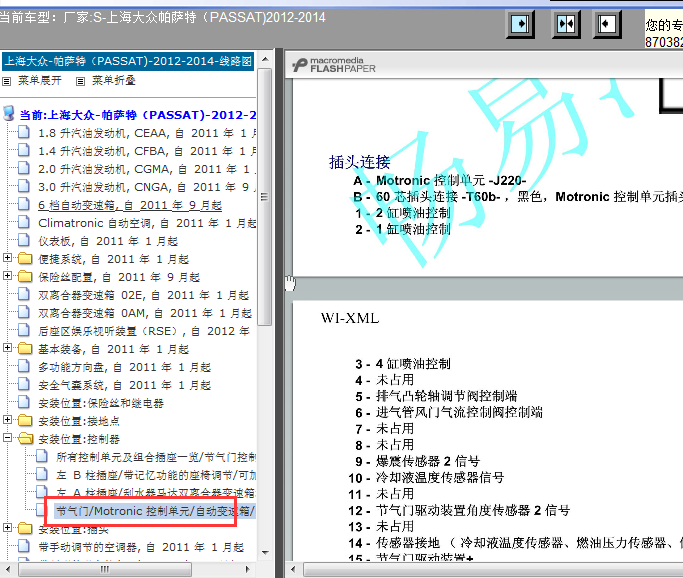
Task: Click document pane horizontal scroll left arrow
Action: click(293, 569)
